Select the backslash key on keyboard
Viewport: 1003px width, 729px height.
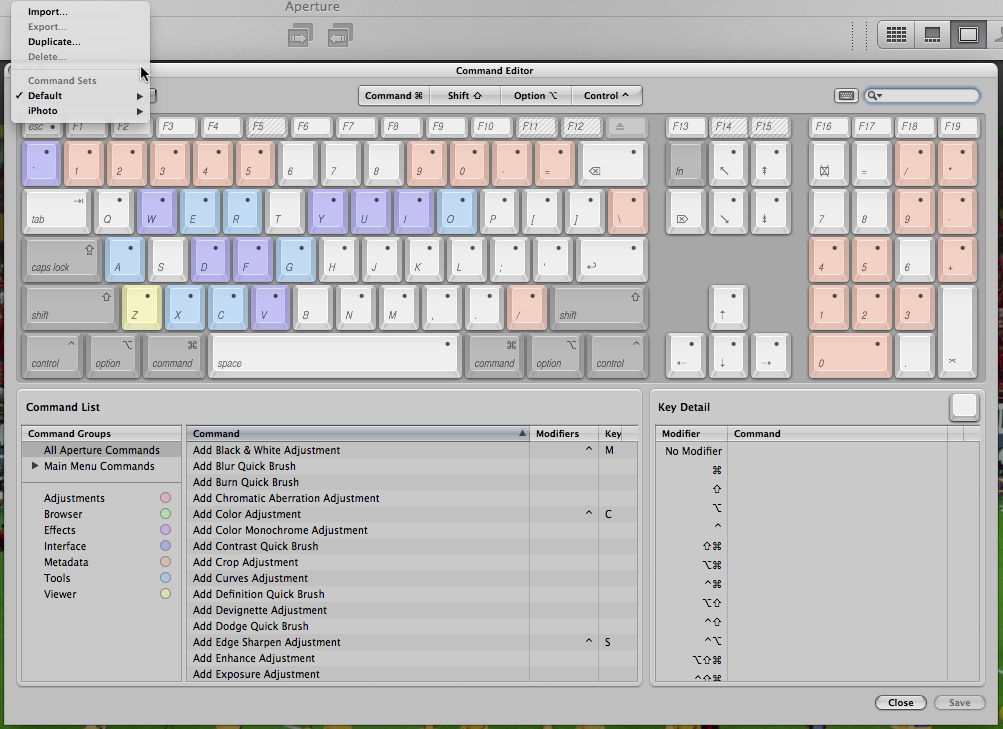pyautogui.click(x=628, y=212)
